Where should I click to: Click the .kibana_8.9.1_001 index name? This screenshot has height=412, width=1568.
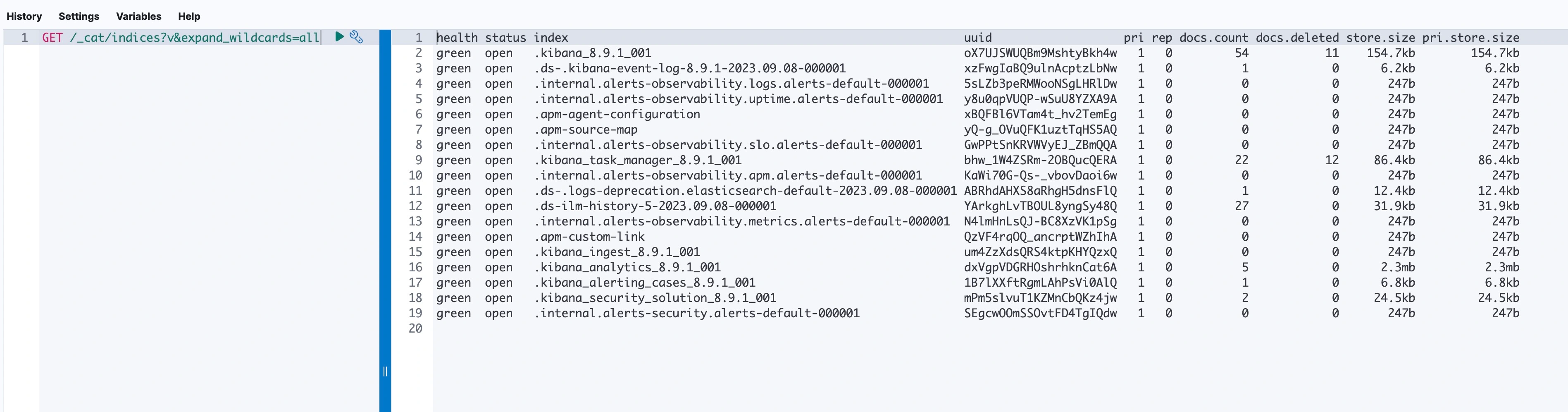(592, 53)
